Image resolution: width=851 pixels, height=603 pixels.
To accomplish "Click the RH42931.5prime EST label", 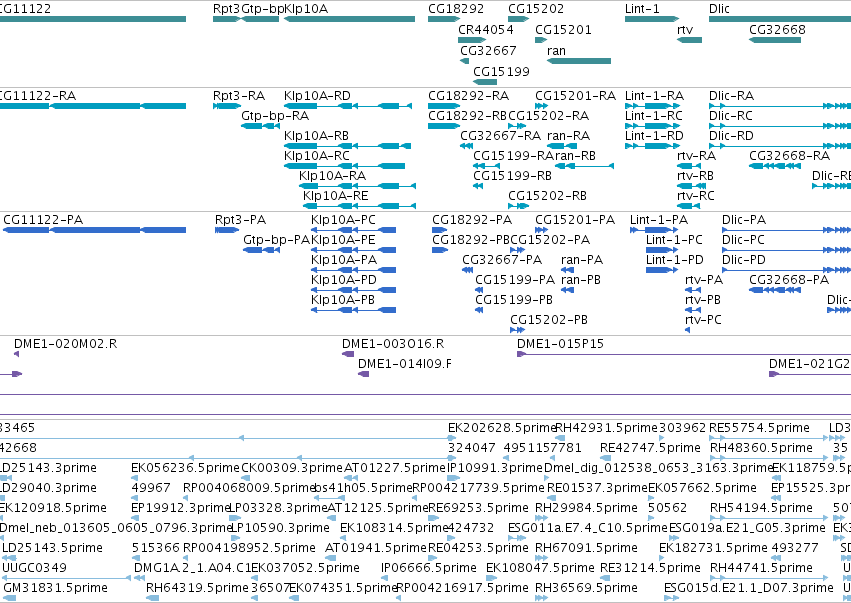I will tap(606, 428).
